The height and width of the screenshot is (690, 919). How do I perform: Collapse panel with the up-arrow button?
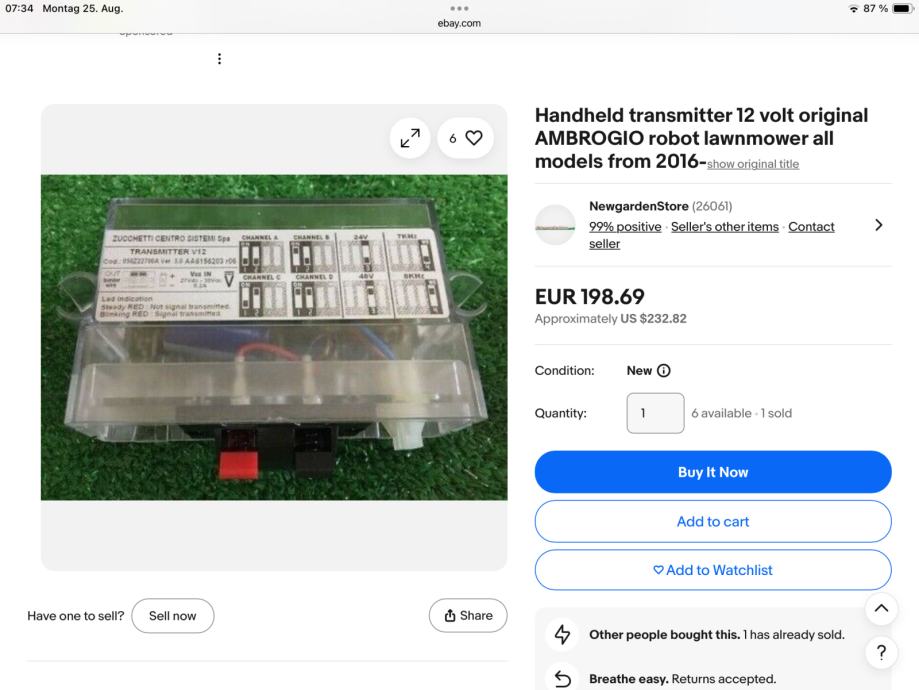click(881, 609)
